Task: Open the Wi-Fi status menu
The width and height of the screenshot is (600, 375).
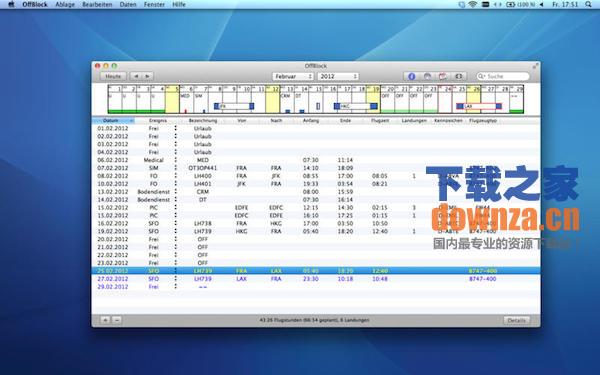Action: [473, 5]
